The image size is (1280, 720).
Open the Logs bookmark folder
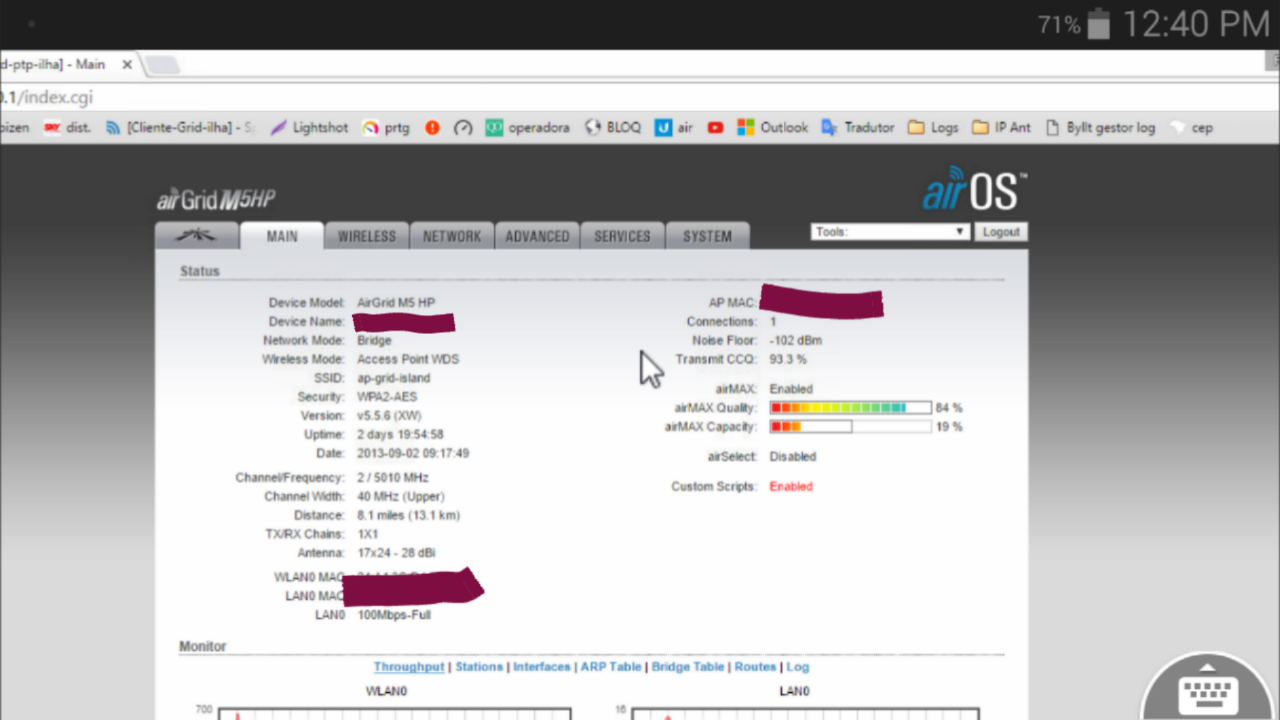point(933,128)
